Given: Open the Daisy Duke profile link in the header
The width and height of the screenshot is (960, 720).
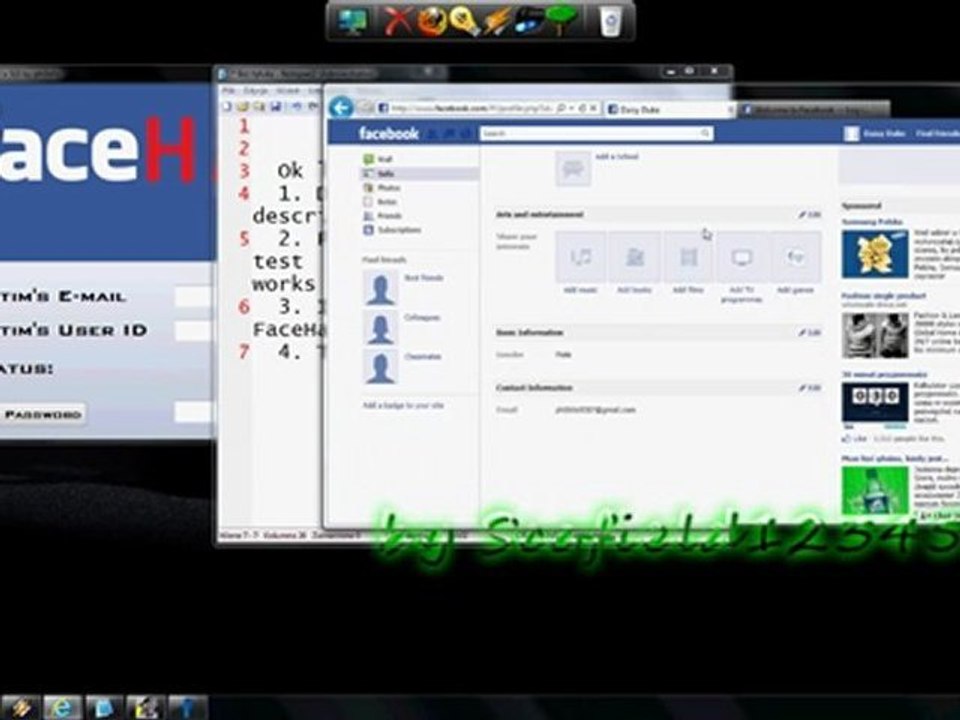Looking at the screenshot, I should pos(883,133).
